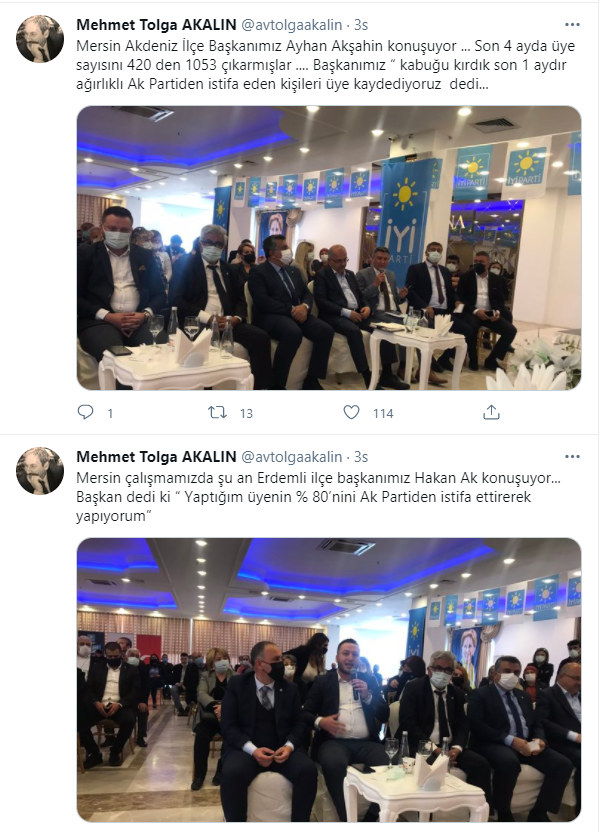
Task: Open second tweet text about Hakan Ak
Action: [x=318, y=497]
